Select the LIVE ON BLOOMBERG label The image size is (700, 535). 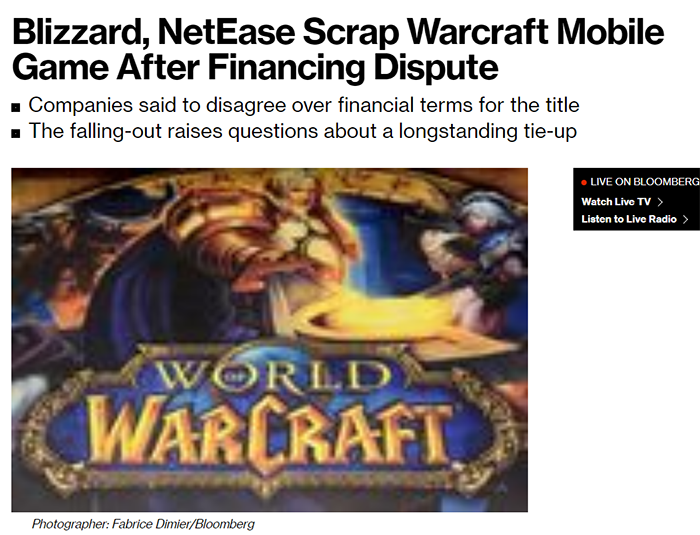644,182
